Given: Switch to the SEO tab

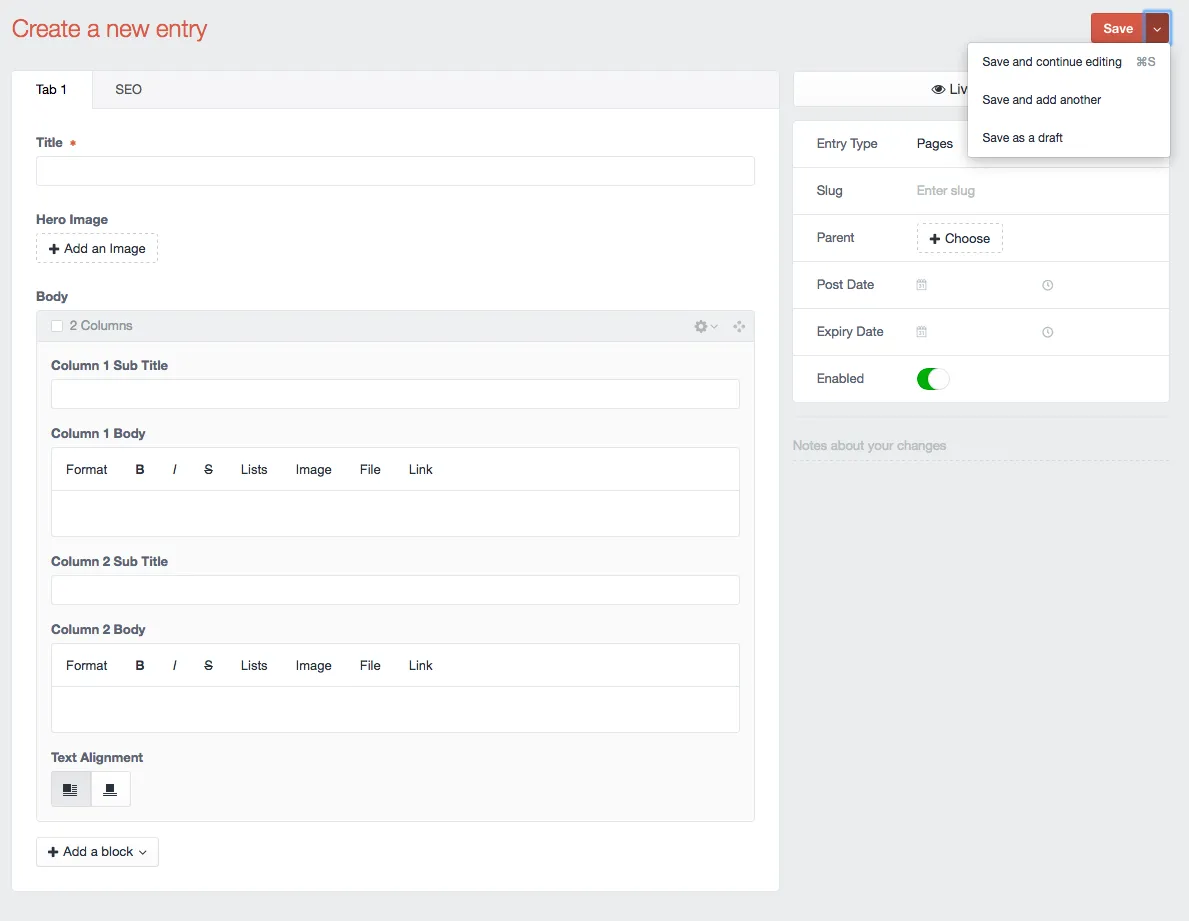Looking at the screenshot, I should [128, 89].
